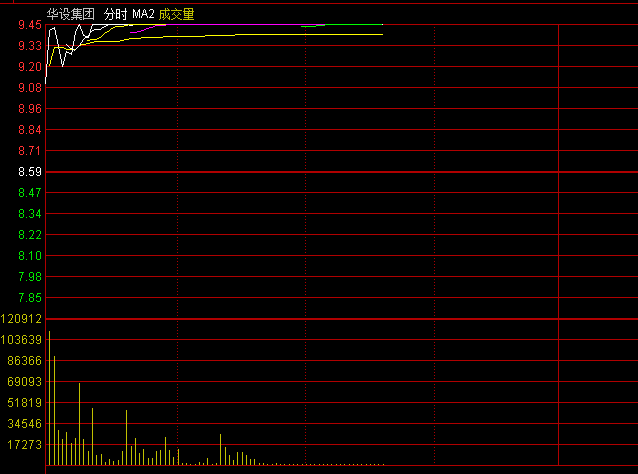
Task: Click price level 8.71
Action: tap(30, 151)
